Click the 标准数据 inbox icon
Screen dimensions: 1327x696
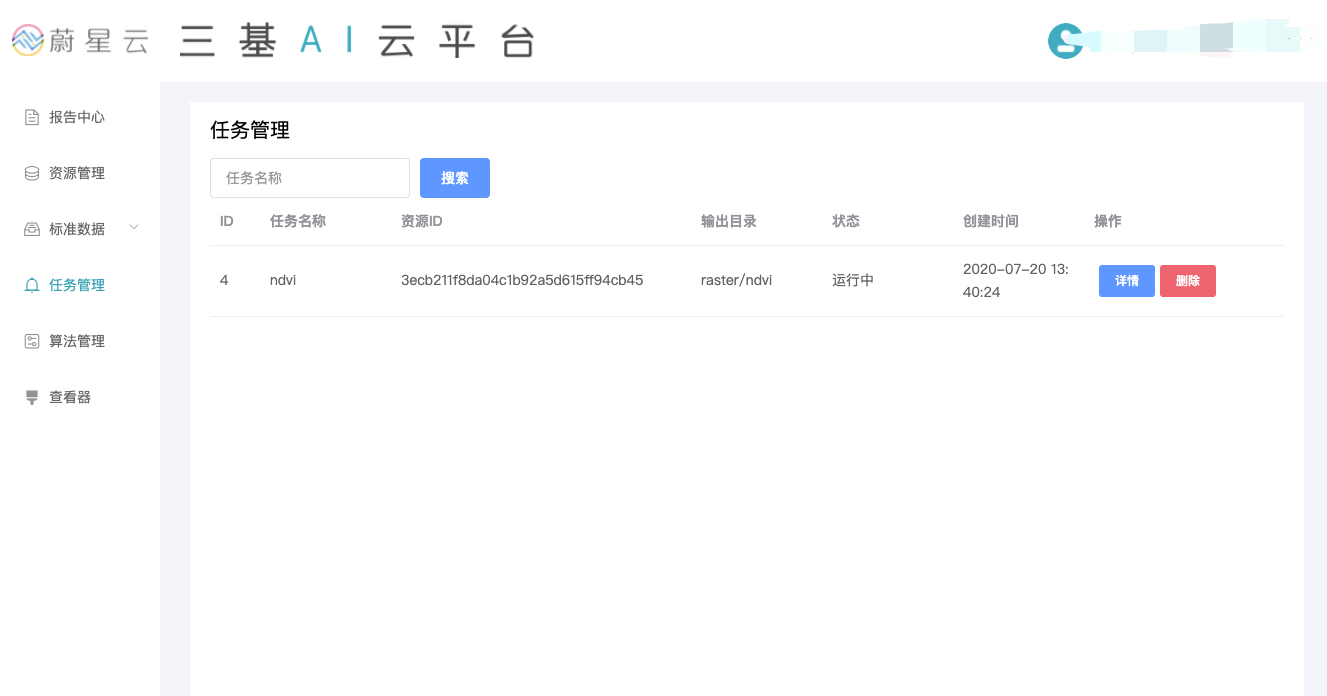(32, 229)
